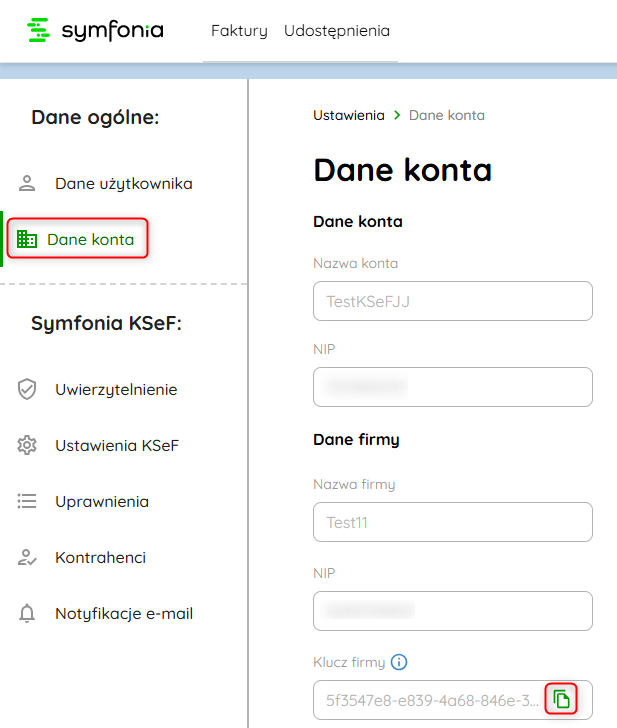Click the Symfonia logo
The image size is (617, 728).
tap(95, 31)
